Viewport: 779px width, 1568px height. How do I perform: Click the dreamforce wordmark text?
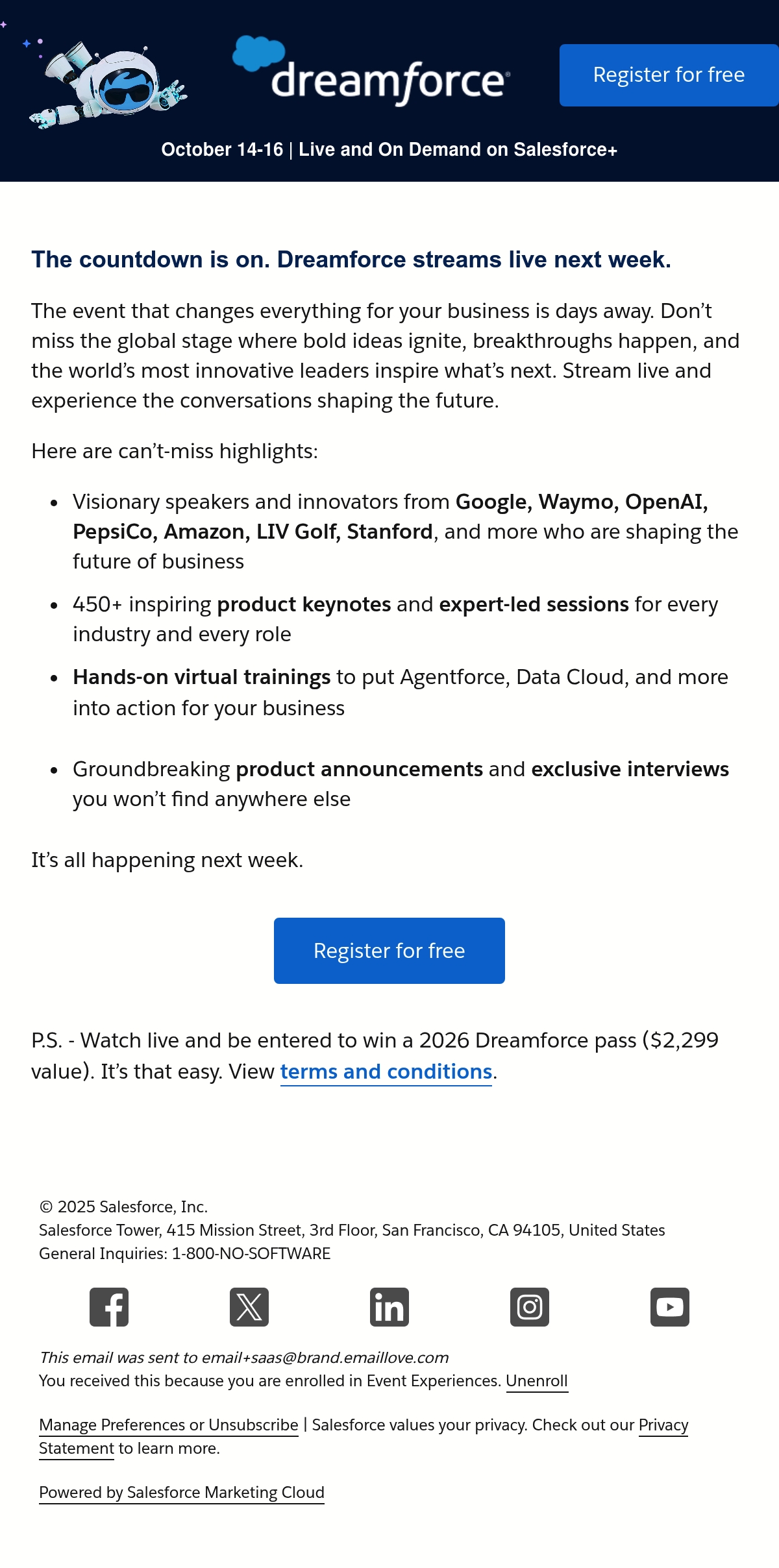[389, 82]
